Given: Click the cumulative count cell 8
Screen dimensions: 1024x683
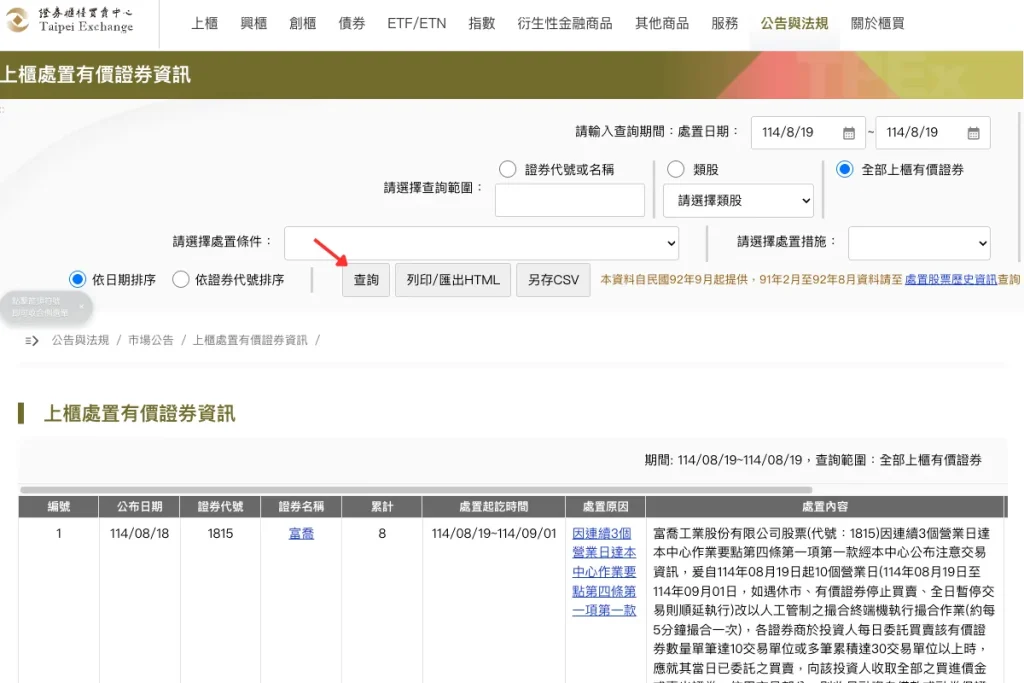Looking at the screenshot, I should click(382, 533).
